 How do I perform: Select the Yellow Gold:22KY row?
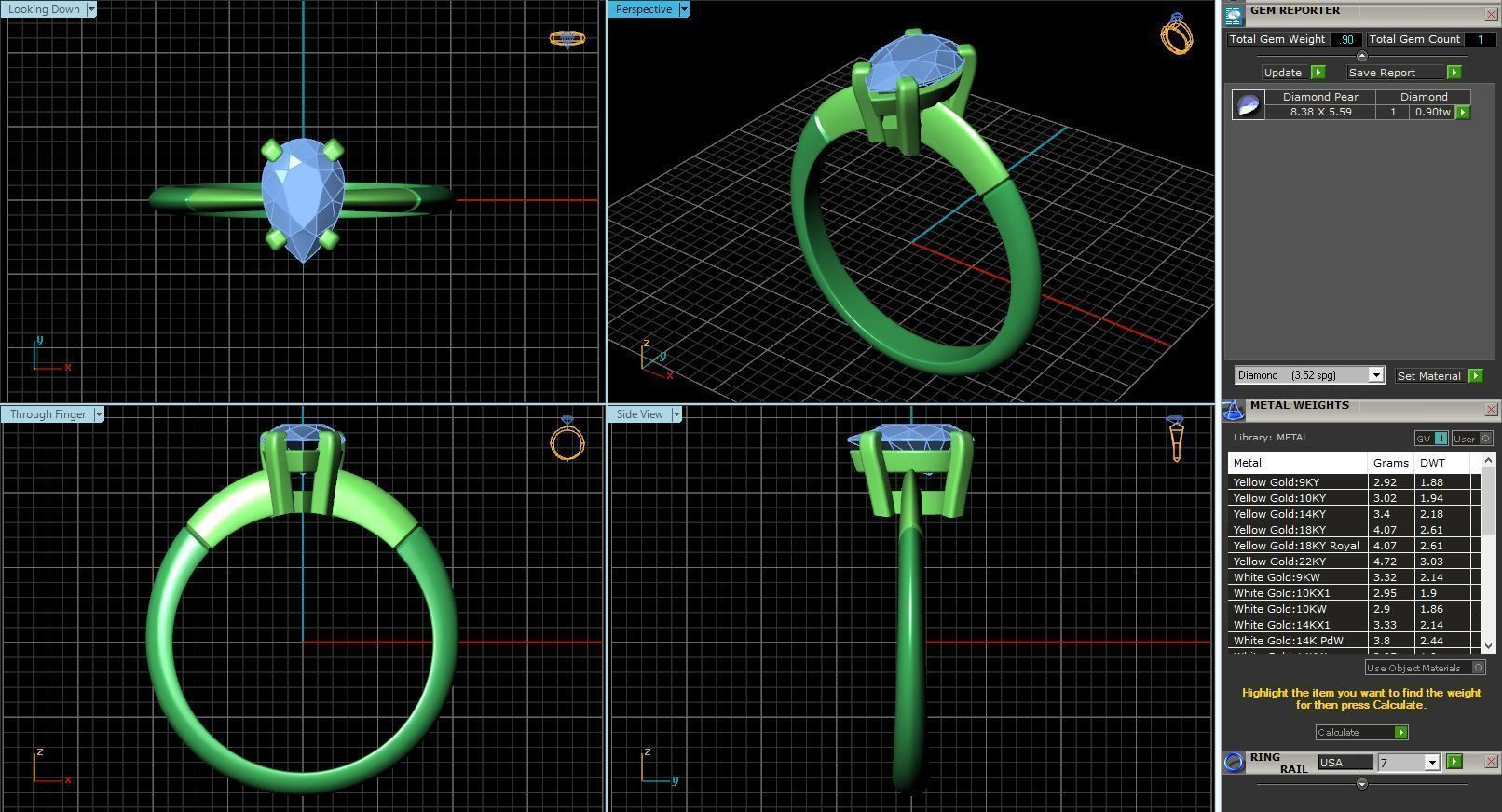tap(1354, 562)
